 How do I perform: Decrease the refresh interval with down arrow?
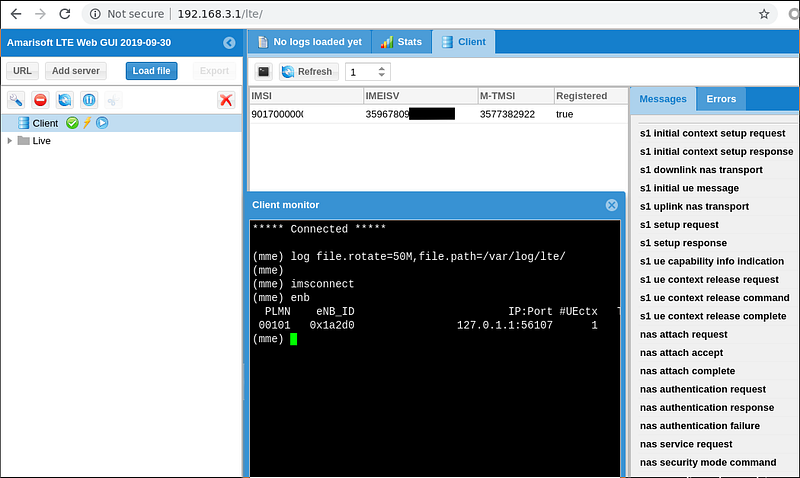[382, 76]
